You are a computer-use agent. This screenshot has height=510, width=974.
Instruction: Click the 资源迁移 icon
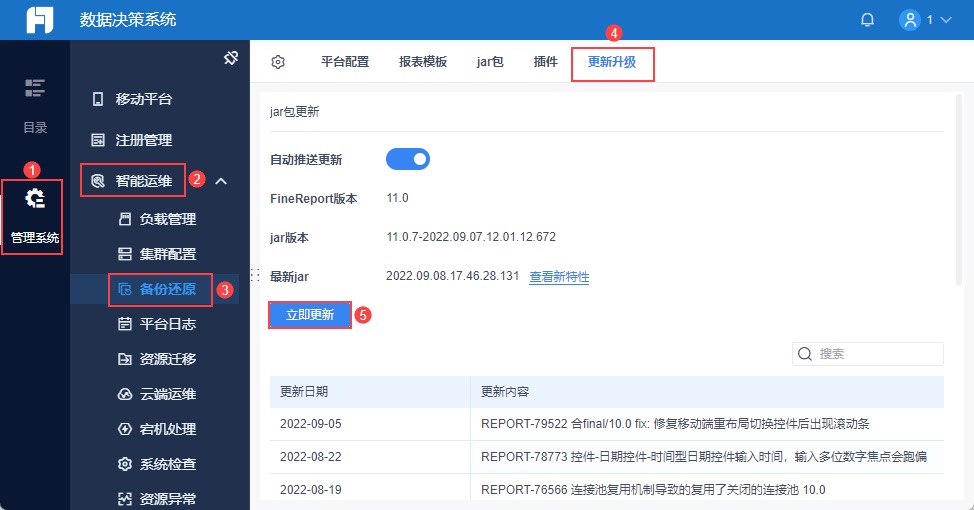125,358
